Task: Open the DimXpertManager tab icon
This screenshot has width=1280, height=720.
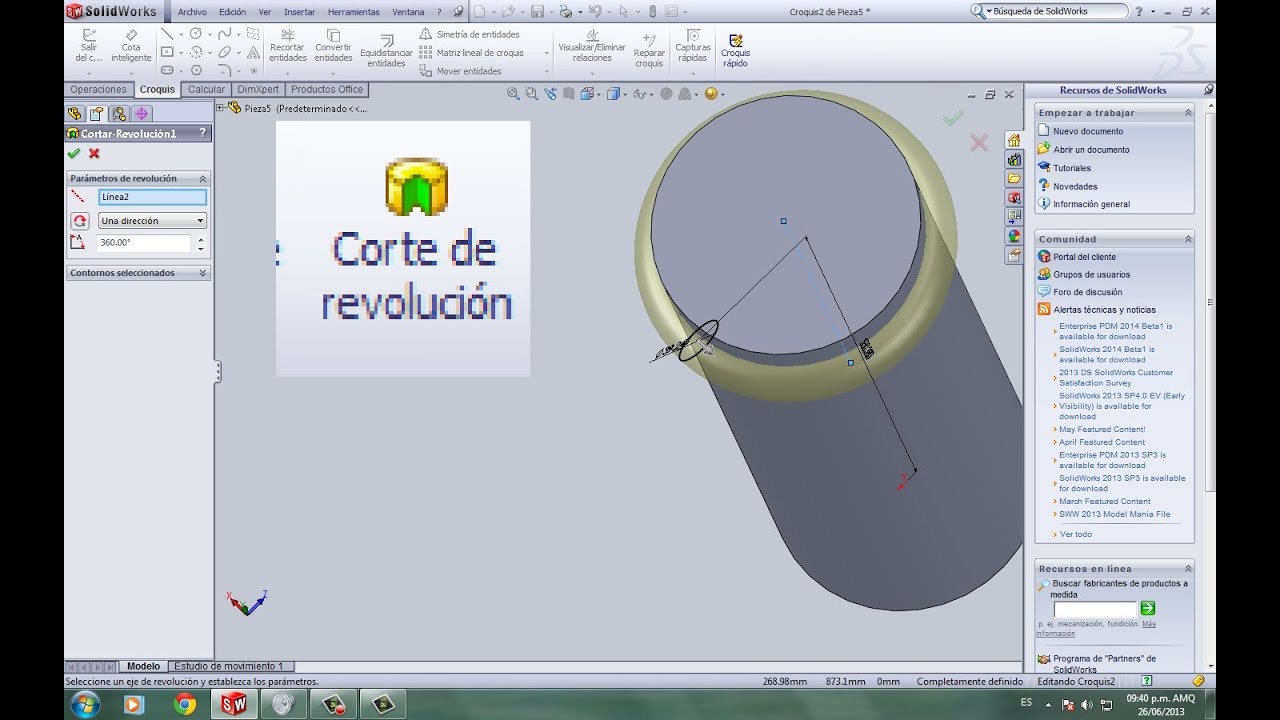Action: (141, 113)
